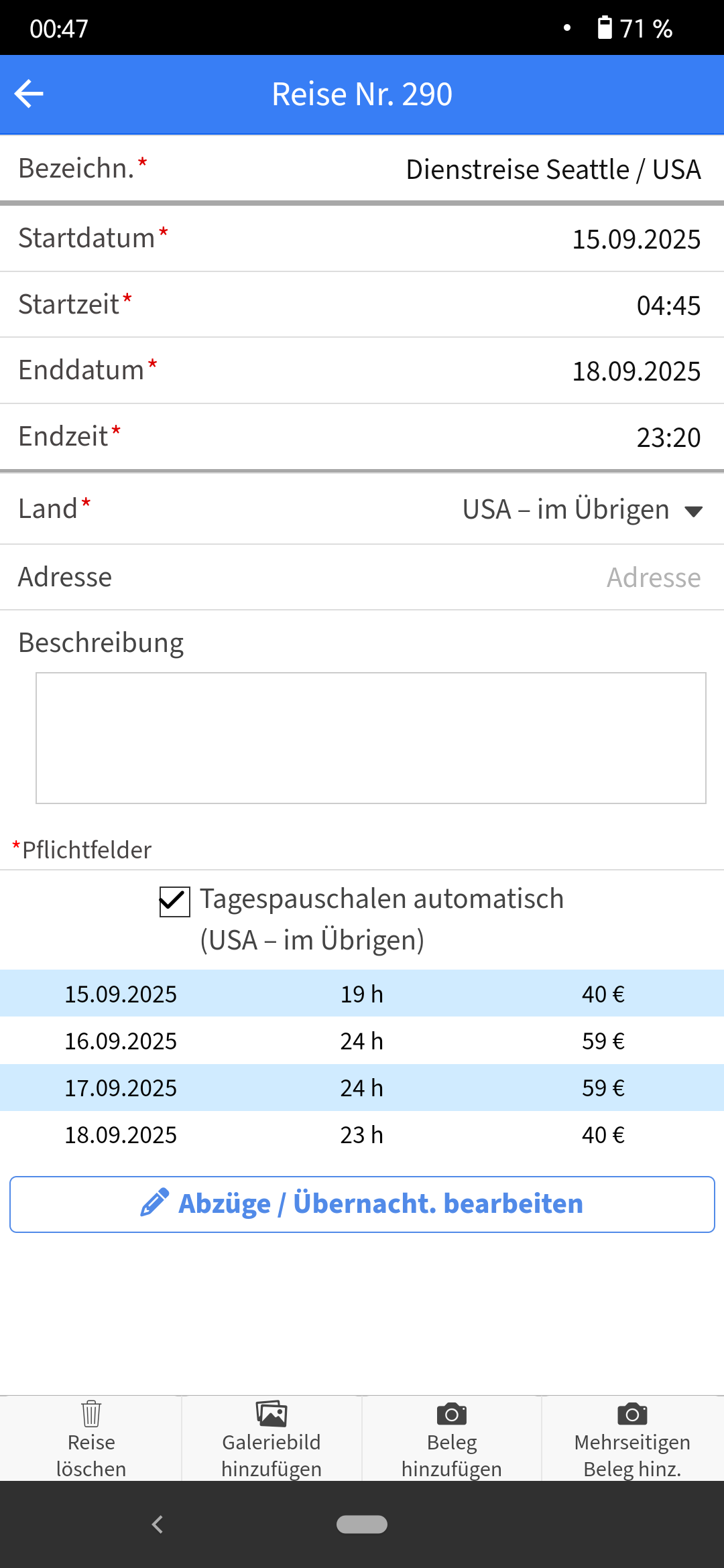Tap the Reise löschen label

coord(91,1455)
